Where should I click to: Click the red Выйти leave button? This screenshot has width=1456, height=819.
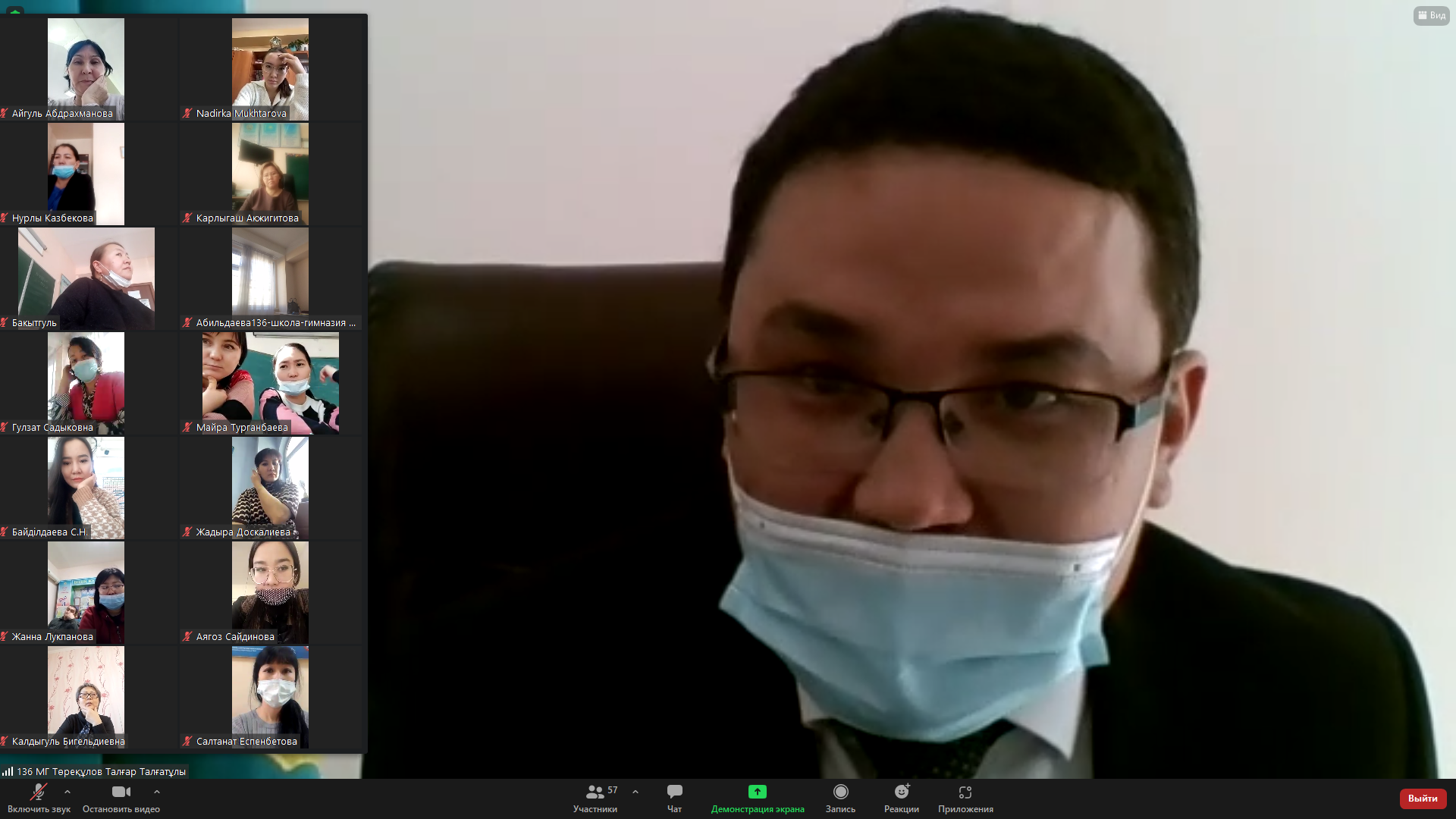1422,798
